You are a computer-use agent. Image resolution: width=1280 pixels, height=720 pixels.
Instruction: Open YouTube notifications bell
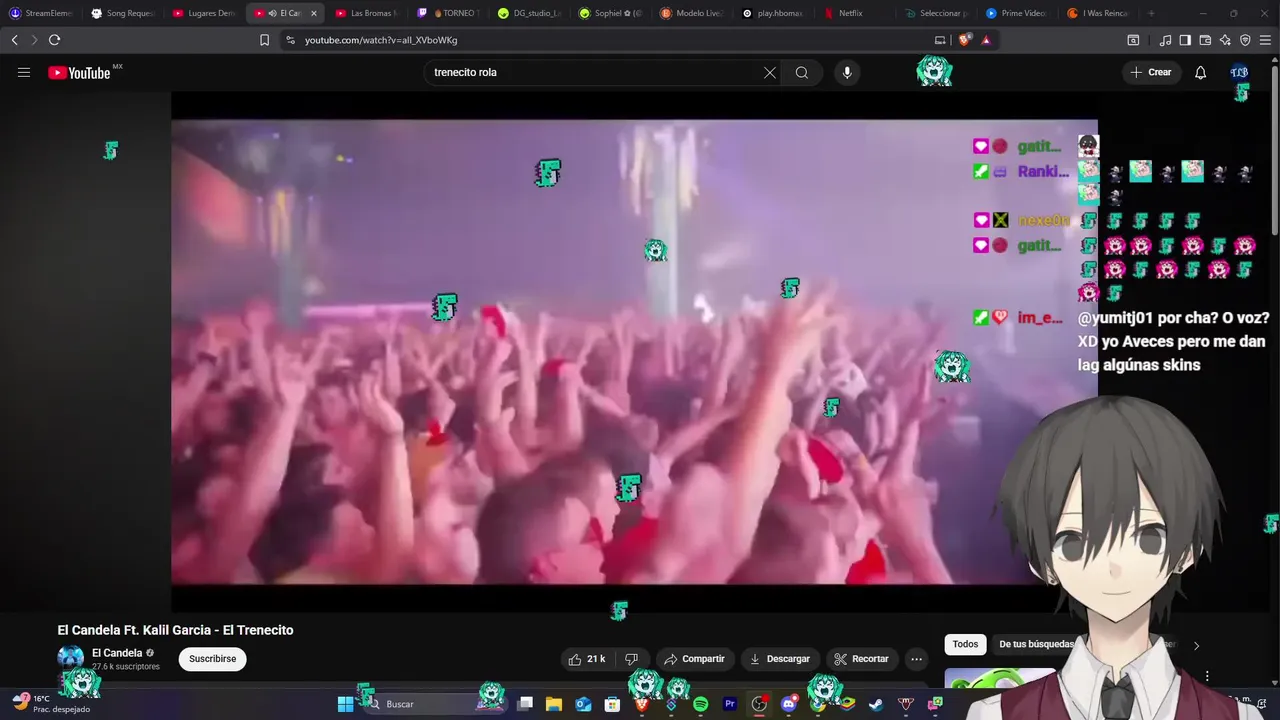point(1201,72)
